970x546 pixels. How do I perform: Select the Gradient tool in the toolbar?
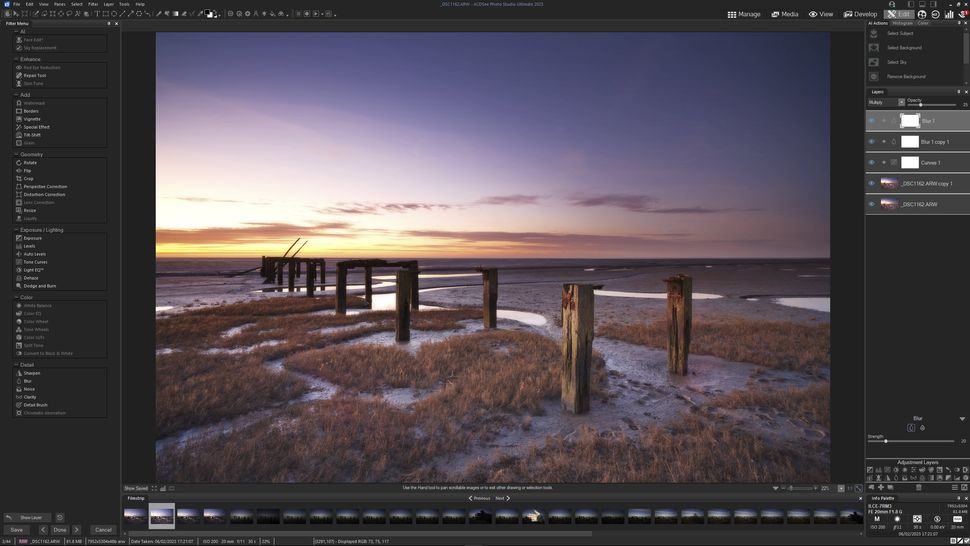pyautogui.click(x=176, y=14)
